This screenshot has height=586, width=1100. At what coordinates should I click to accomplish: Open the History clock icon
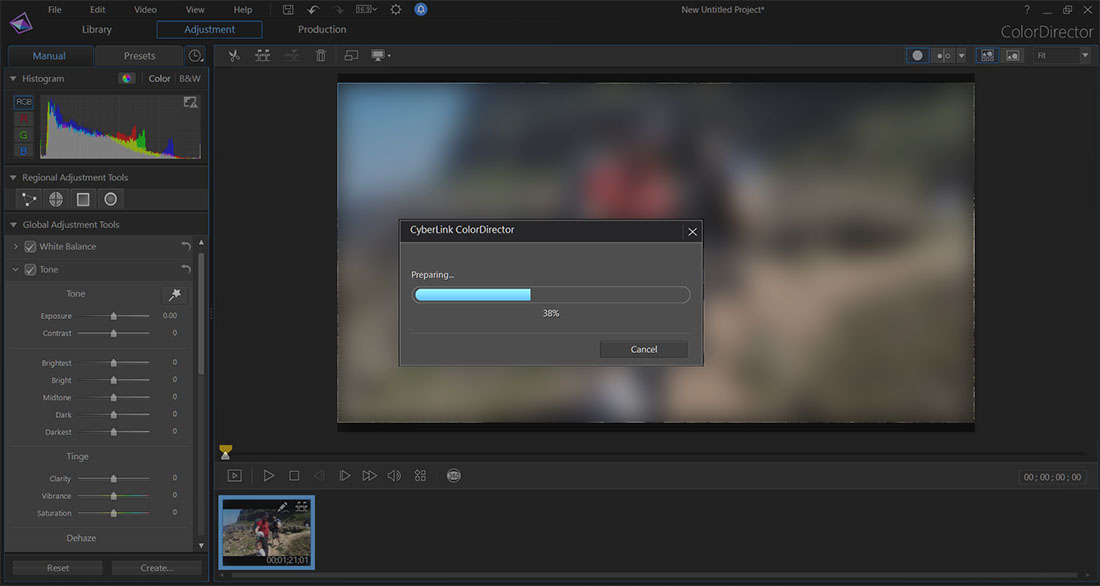195,55
